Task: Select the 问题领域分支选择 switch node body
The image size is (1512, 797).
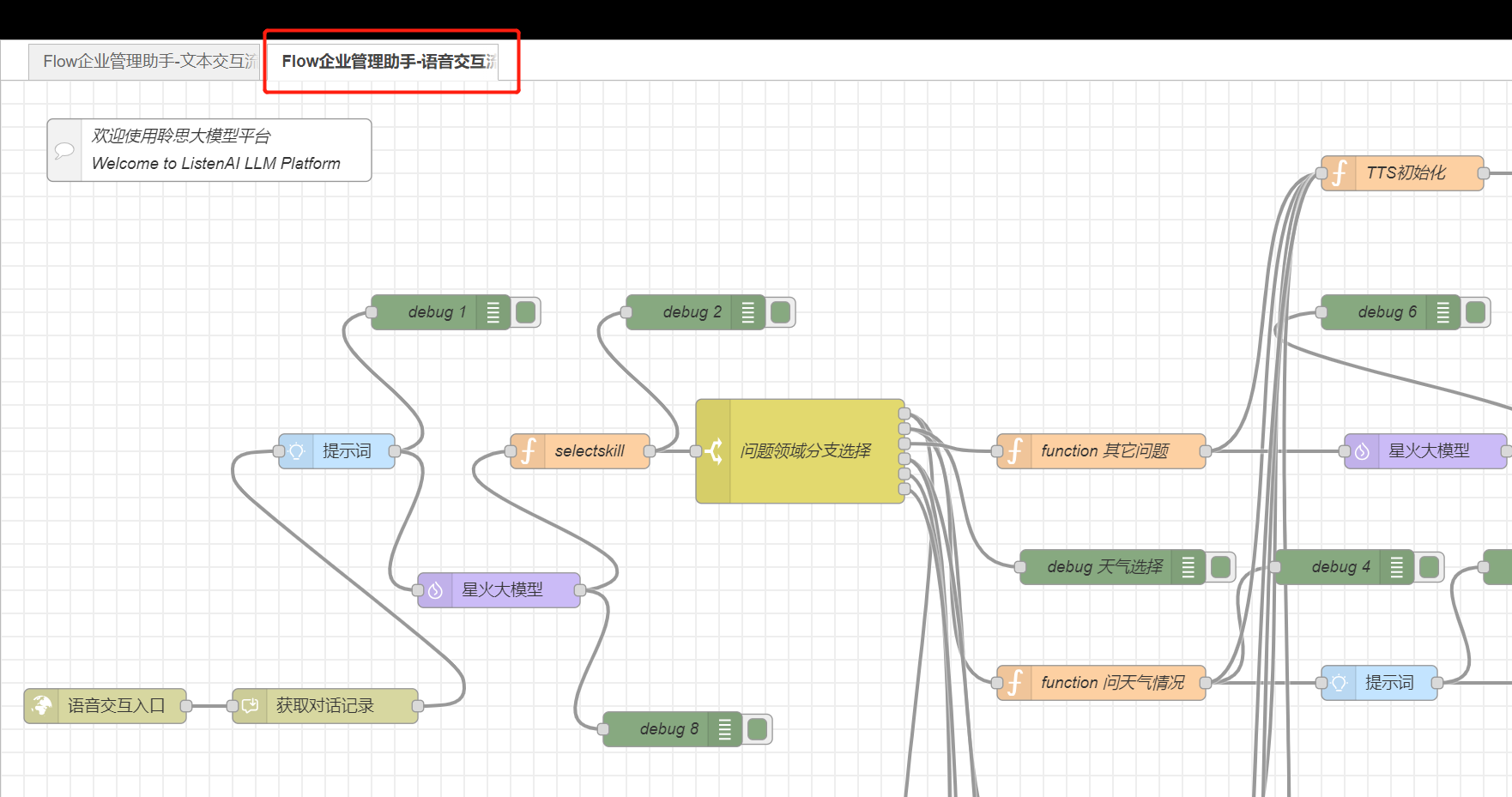Action: tap(800, 451)
